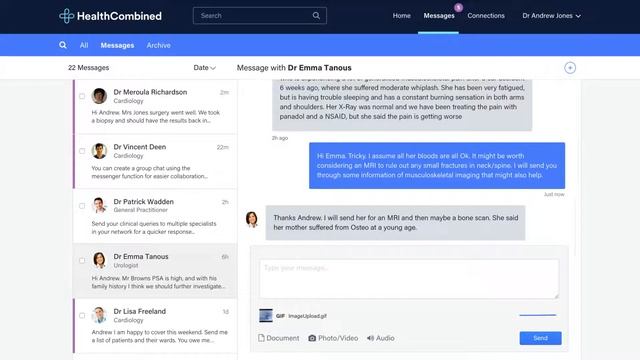The width and height of the screenshot is (640, 360).
Task: Click the ImageUpload.gif thumbnail
Action: tap(266, 316)
